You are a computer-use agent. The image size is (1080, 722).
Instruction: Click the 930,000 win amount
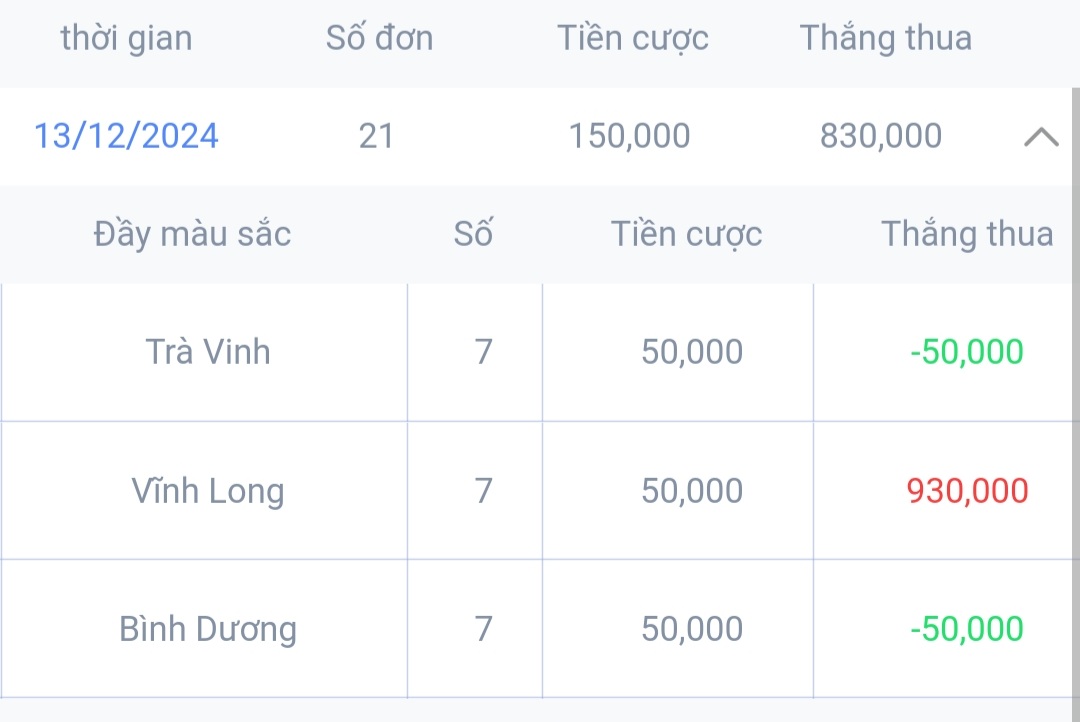pos(967,491)
